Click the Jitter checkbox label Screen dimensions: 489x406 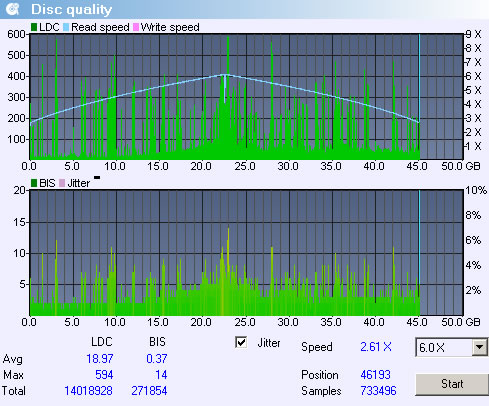point(269,343)
